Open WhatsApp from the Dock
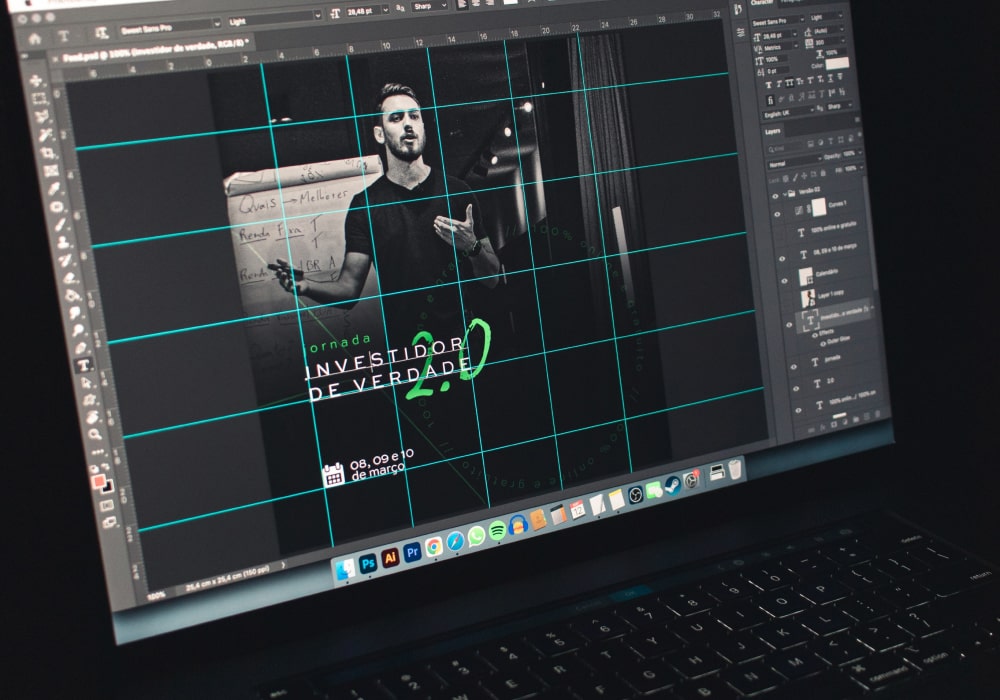This screenshot has height=700, width=1000. pyautogui.click(x=476, y=536)
